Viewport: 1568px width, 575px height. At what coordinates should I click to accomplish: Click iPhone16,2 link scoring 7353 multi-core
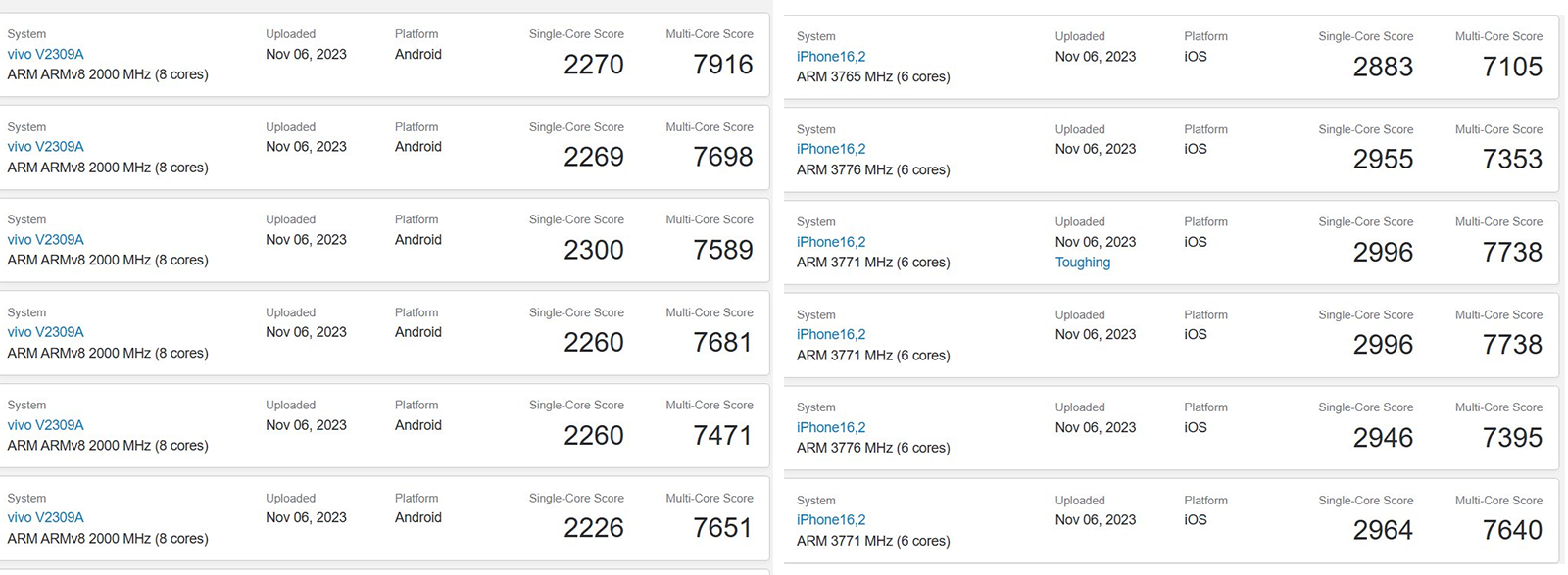(831, 149)
